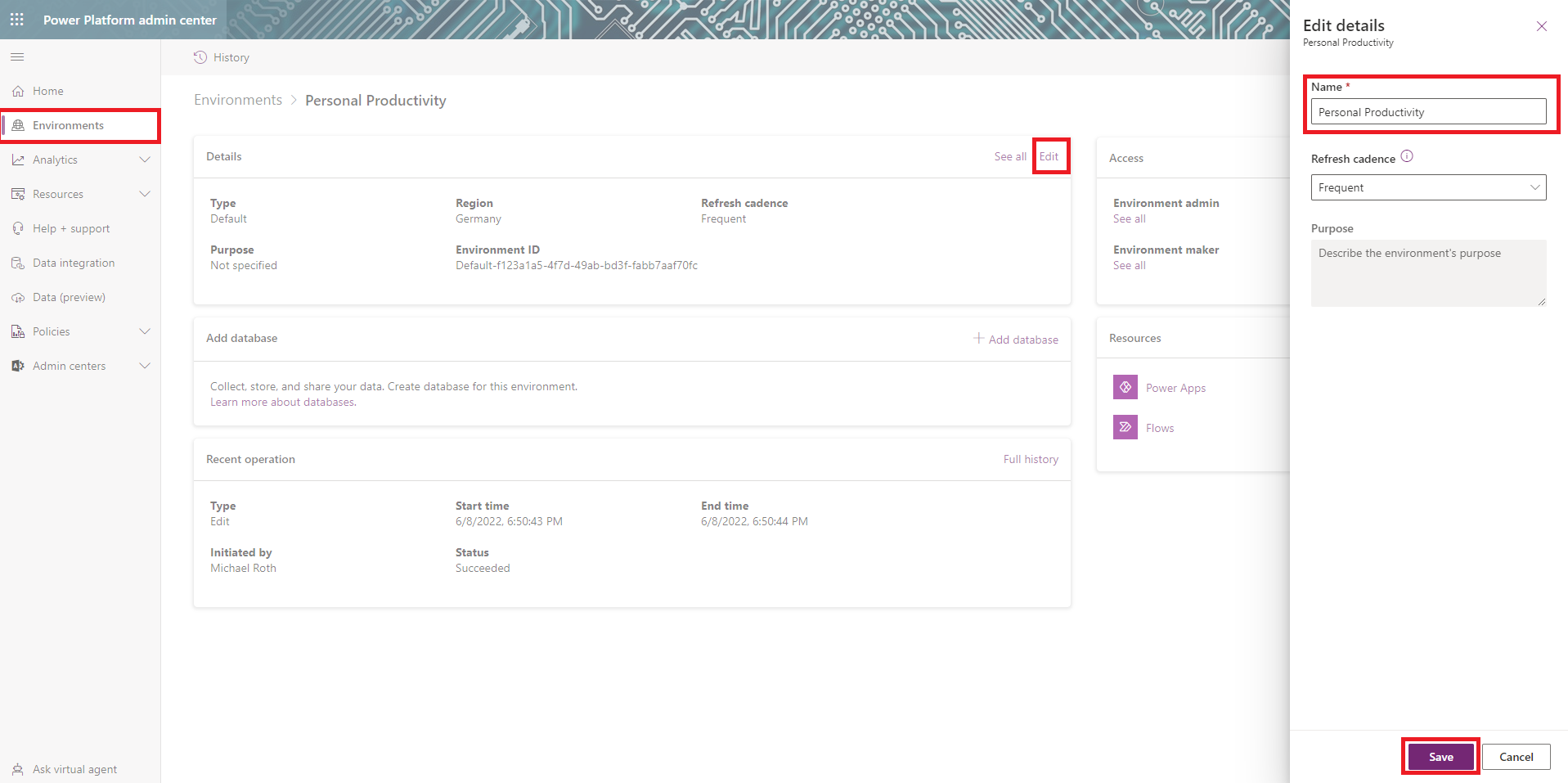
Task: Select Home in the navigation
Action: pyautogui.click(x=80, y=91)
